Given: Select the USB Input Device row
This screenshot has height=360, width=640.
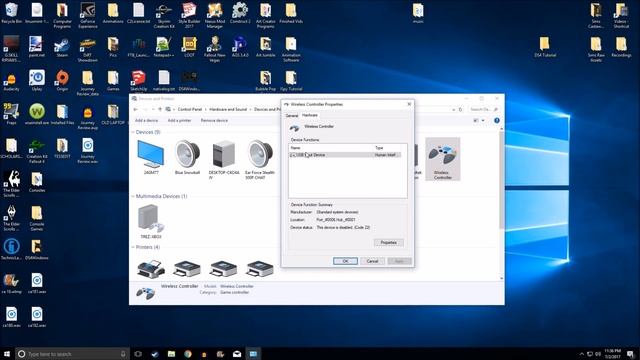Looking at the screenshot, I should tap(345, 155).
